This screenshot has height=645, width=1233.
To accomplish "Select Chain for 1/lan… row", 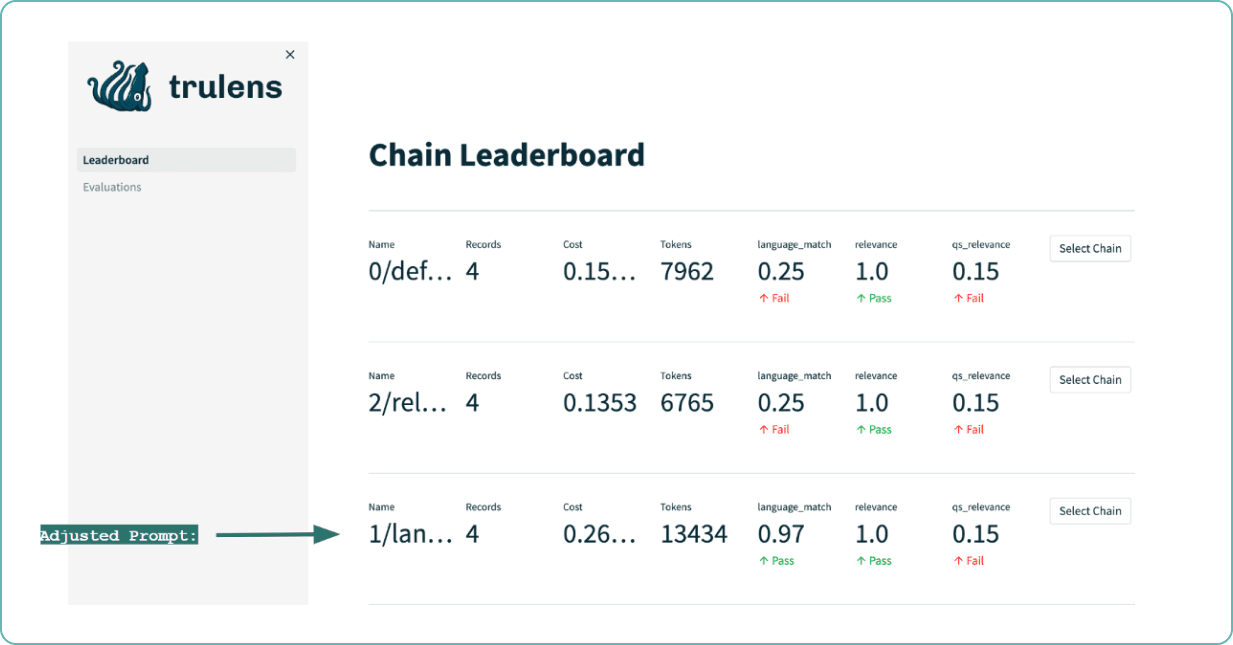I will click(1090, 510).
